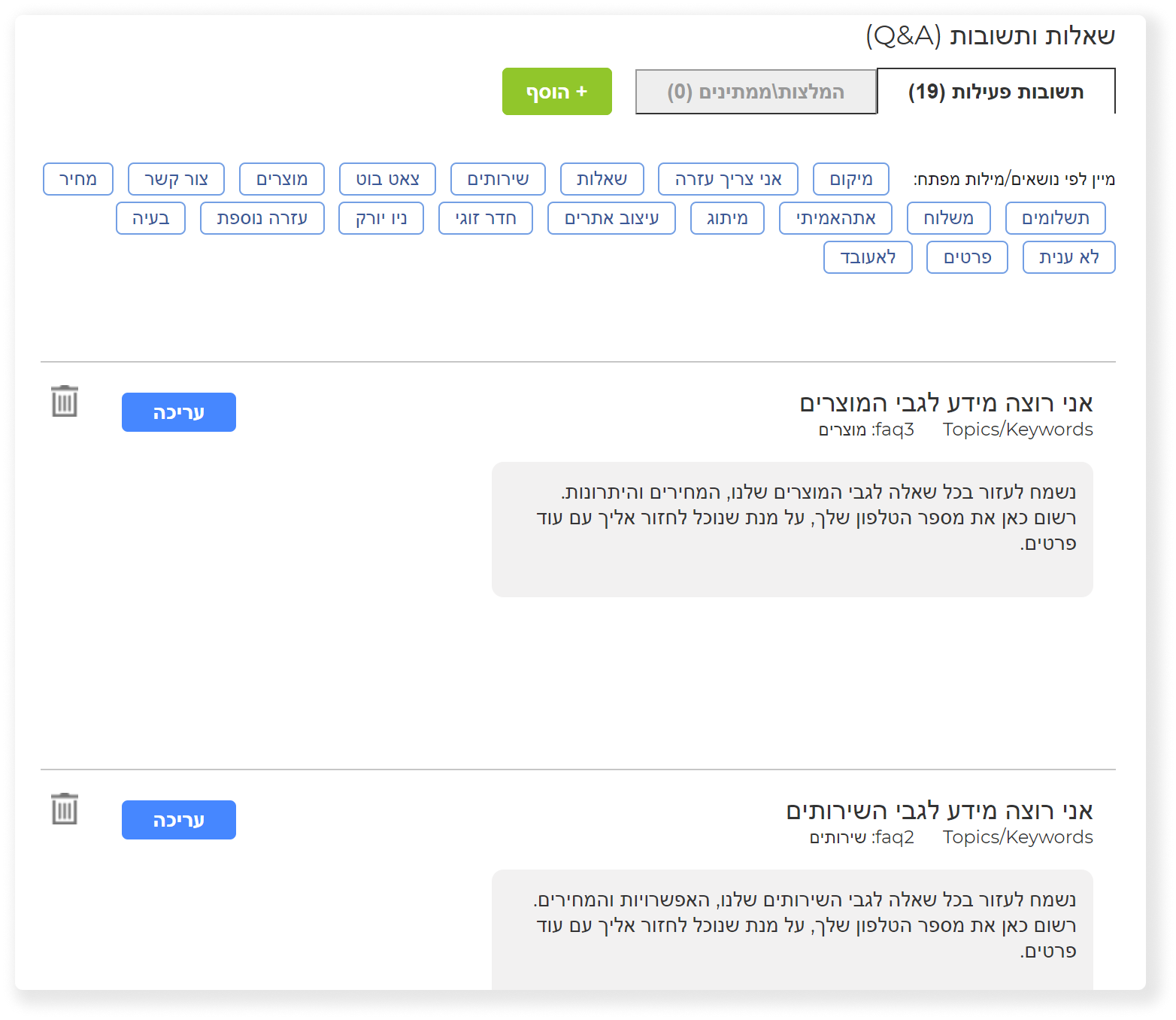Viewport: 1176px width, 1020px height.
Task: Delete the 'אני רוצה מידע לגבי המוצרים' entry with trash icon
Action: coord(65,401)
